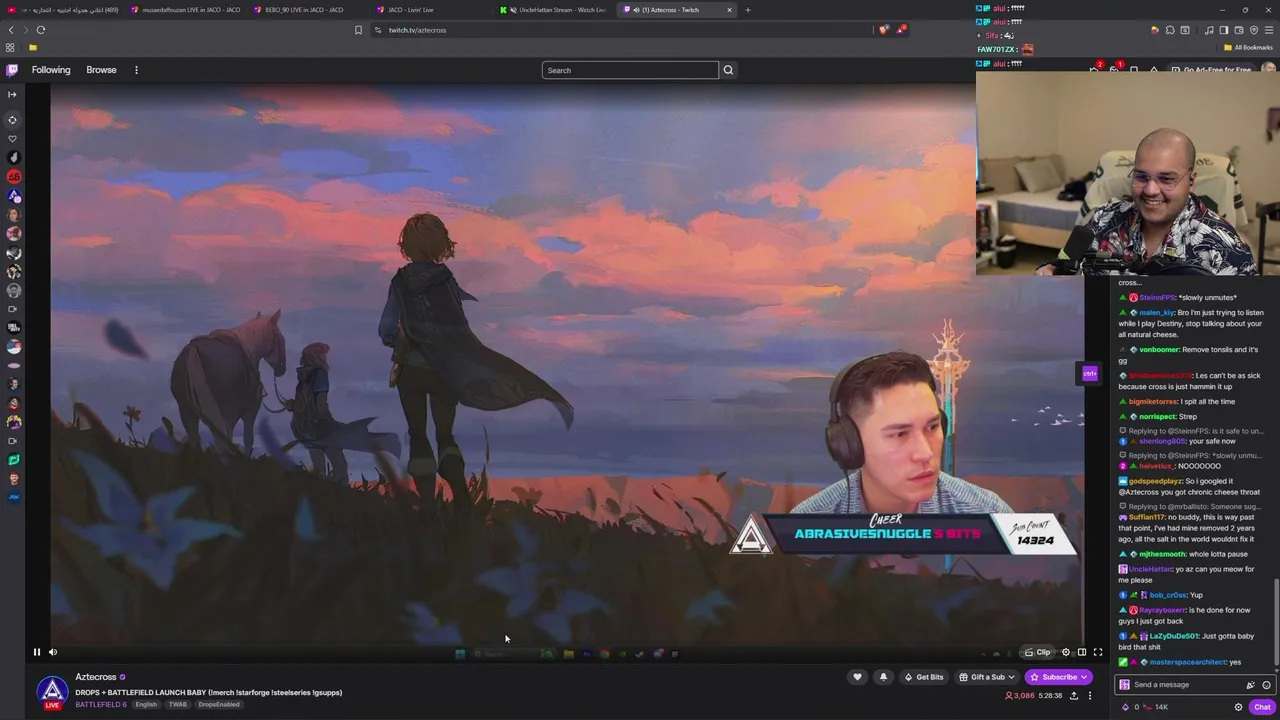Image resolution: width=1280 pixels, height=720 pixels.
Task: Open followed channels heart in sidebar
Action: click(x=13, y=139)
